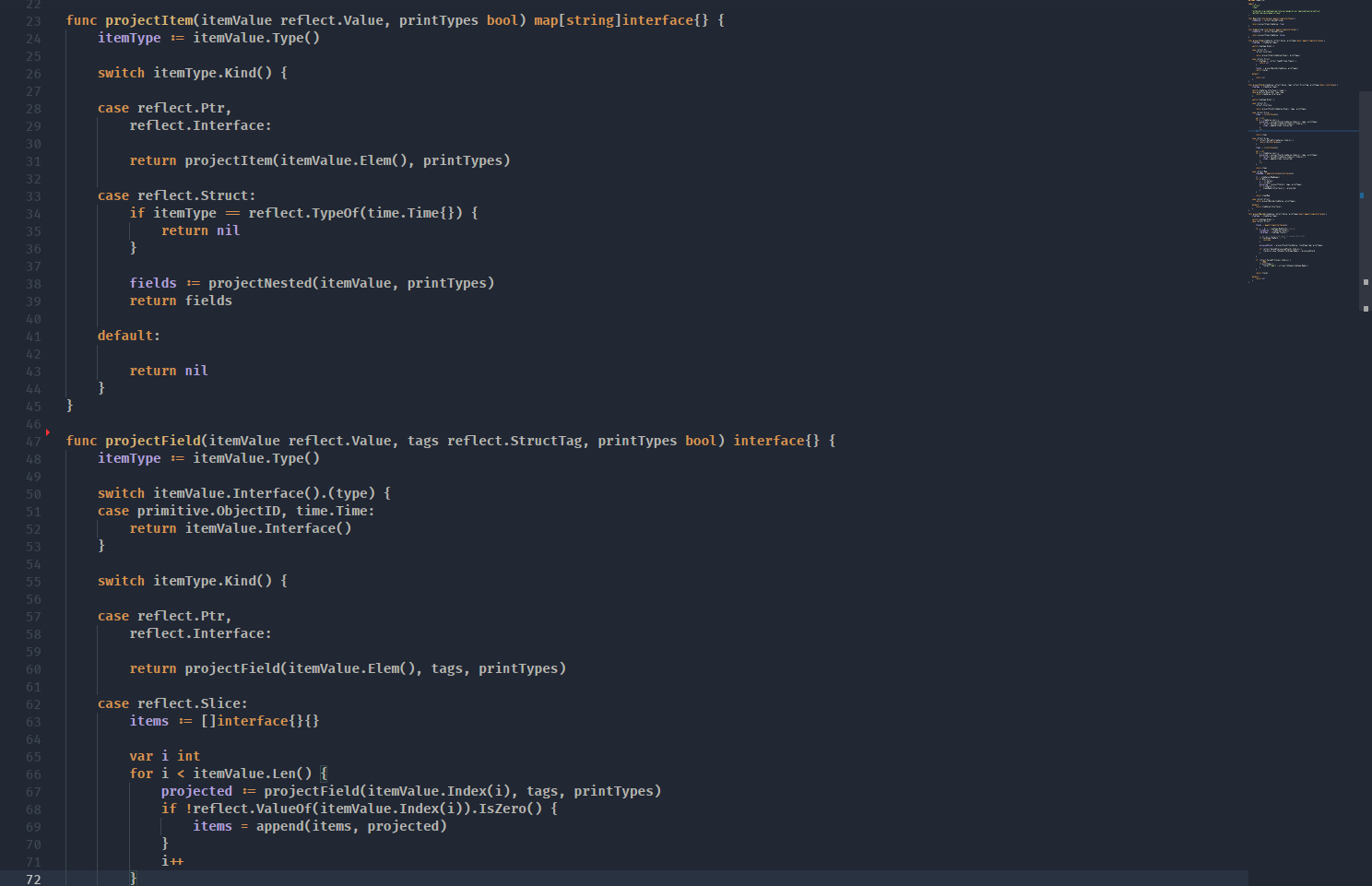Click 'itemValue.Len()' on line 66
1372x886 pixels.
tap(253, 774)
